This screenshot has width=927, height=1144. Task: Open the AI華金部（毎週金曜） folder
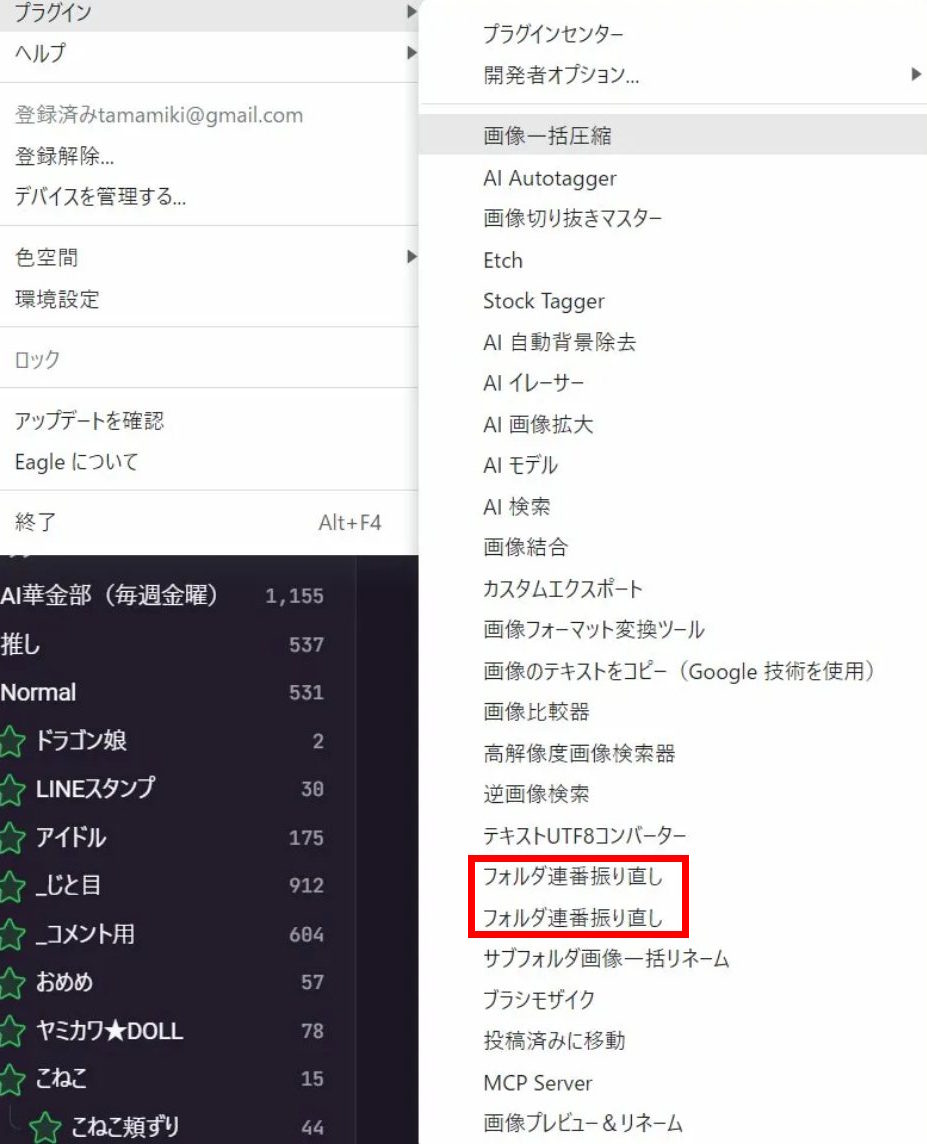[110, 595]
